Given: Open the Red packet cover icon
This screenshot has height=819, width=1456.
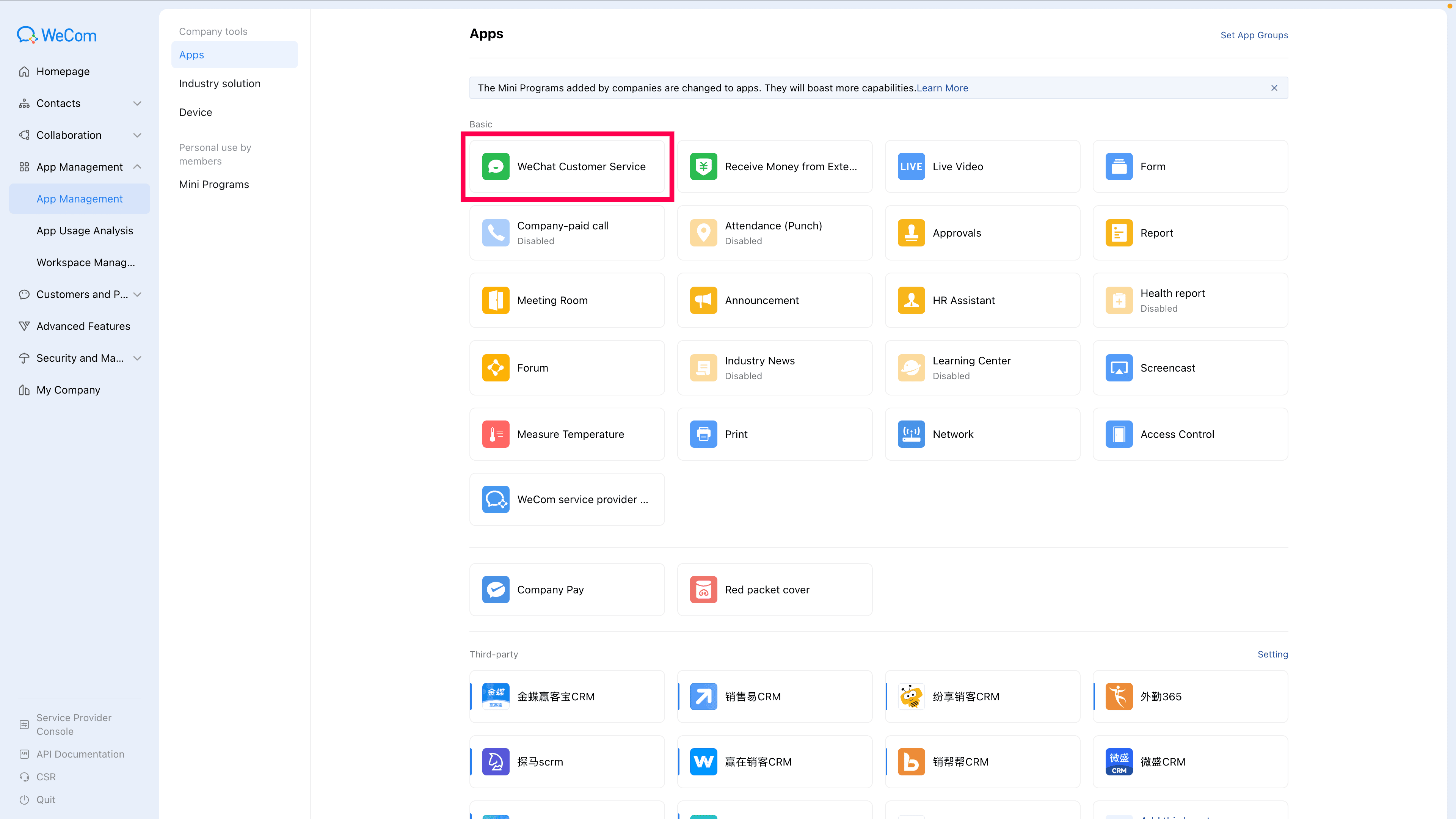Looking at the screenshot, I should coord(703,590).
